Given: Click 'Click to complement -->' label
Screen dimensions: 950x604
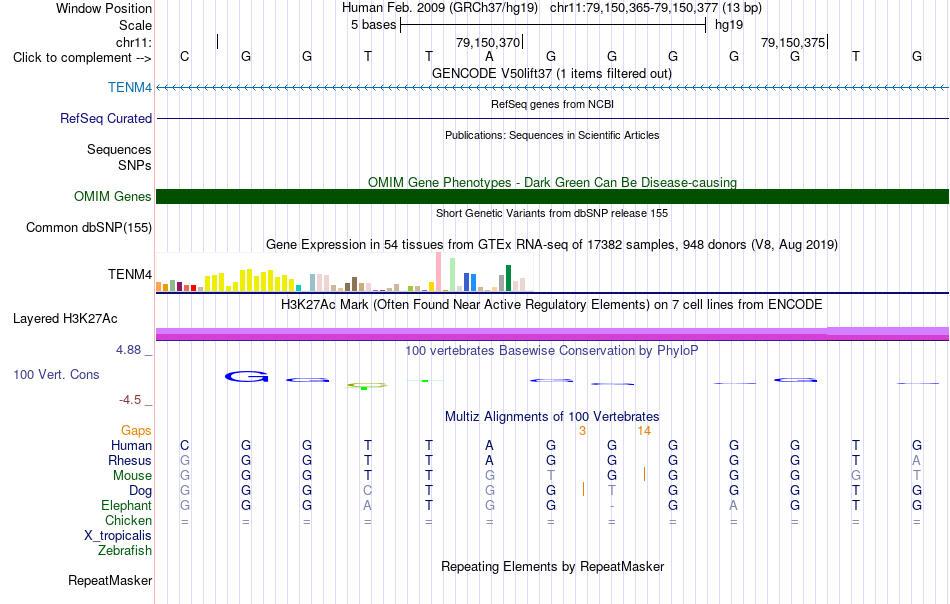Looking at the screenshot, I should (x=82, y=58).
